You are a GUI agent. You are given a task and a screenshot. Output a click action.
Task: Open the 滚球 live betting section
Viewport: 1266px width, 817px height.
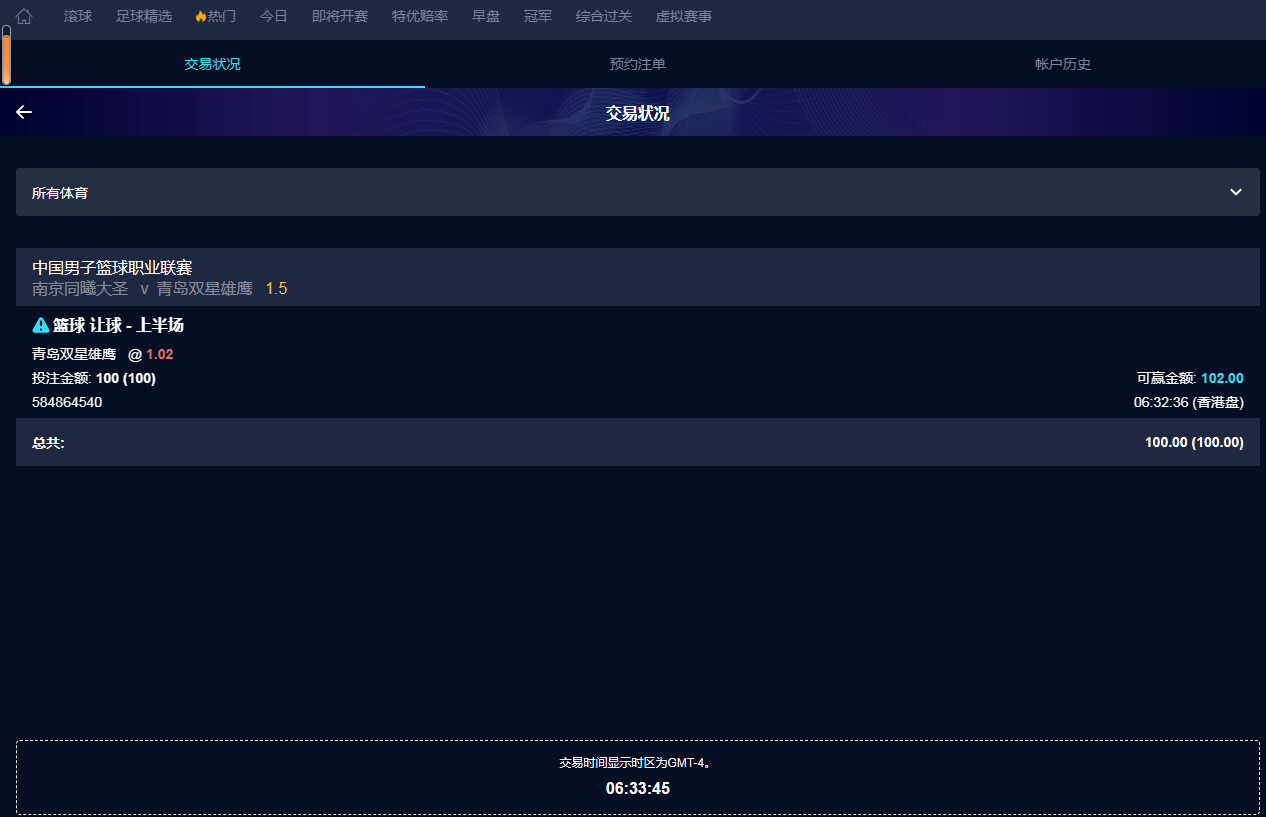point(77,15)
